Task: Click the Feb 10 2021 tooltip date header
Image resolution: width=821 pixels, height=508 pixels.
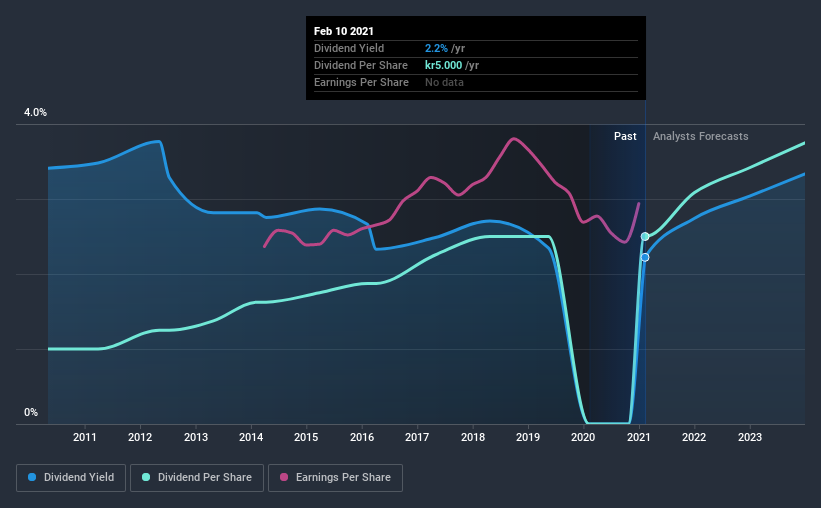Action: tap(343, 31)
